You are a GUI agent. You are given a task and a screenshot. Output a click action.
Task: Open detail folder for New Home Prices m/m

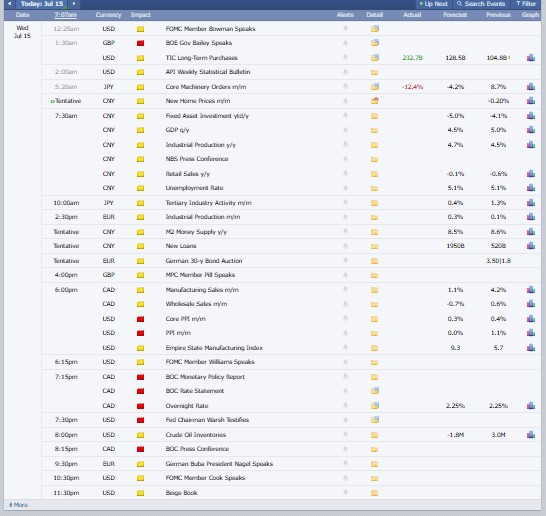(375, 101)
